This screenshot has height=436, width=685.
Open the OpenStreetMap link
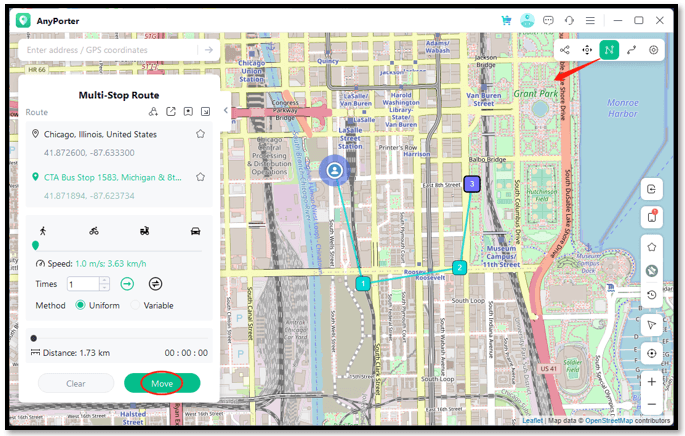pos(609,420)
